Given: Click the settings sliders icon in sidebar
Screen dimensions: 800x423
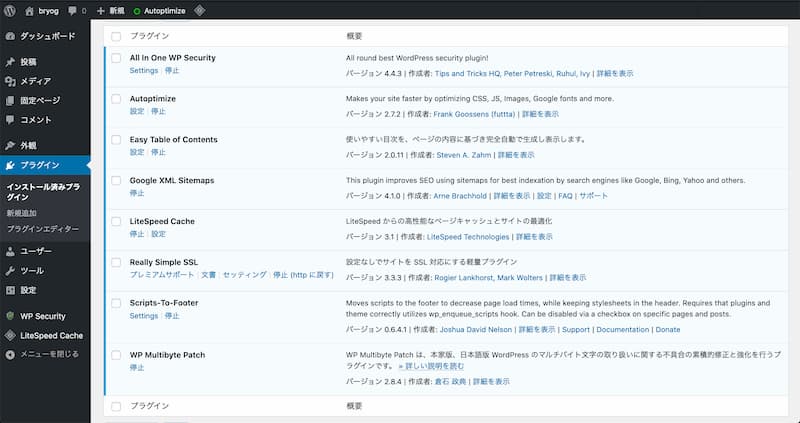Looking at the screenshot, I should [x=10, y=290].
